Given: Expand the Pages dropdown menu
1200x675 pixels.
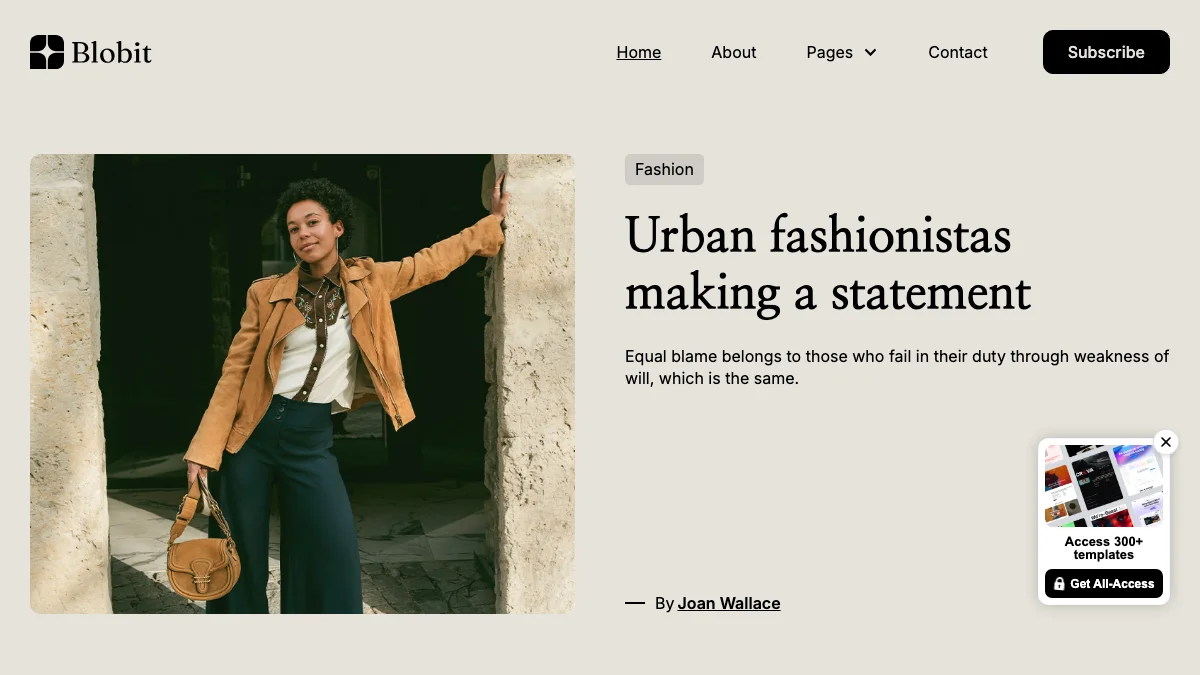Looking at the screenshot, I should click(x=841, y=52).
